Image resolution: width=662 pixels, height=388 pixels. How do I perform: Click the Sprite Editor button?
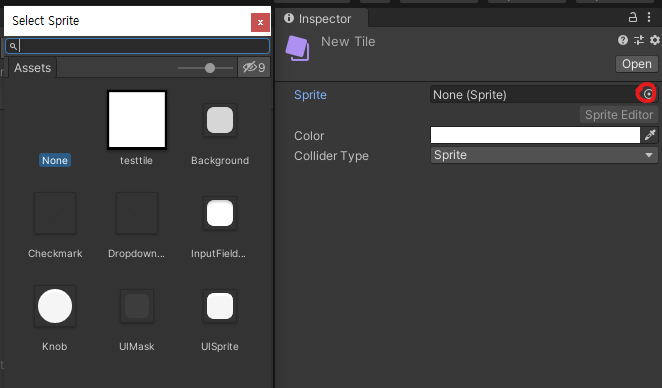pos(619,115)
